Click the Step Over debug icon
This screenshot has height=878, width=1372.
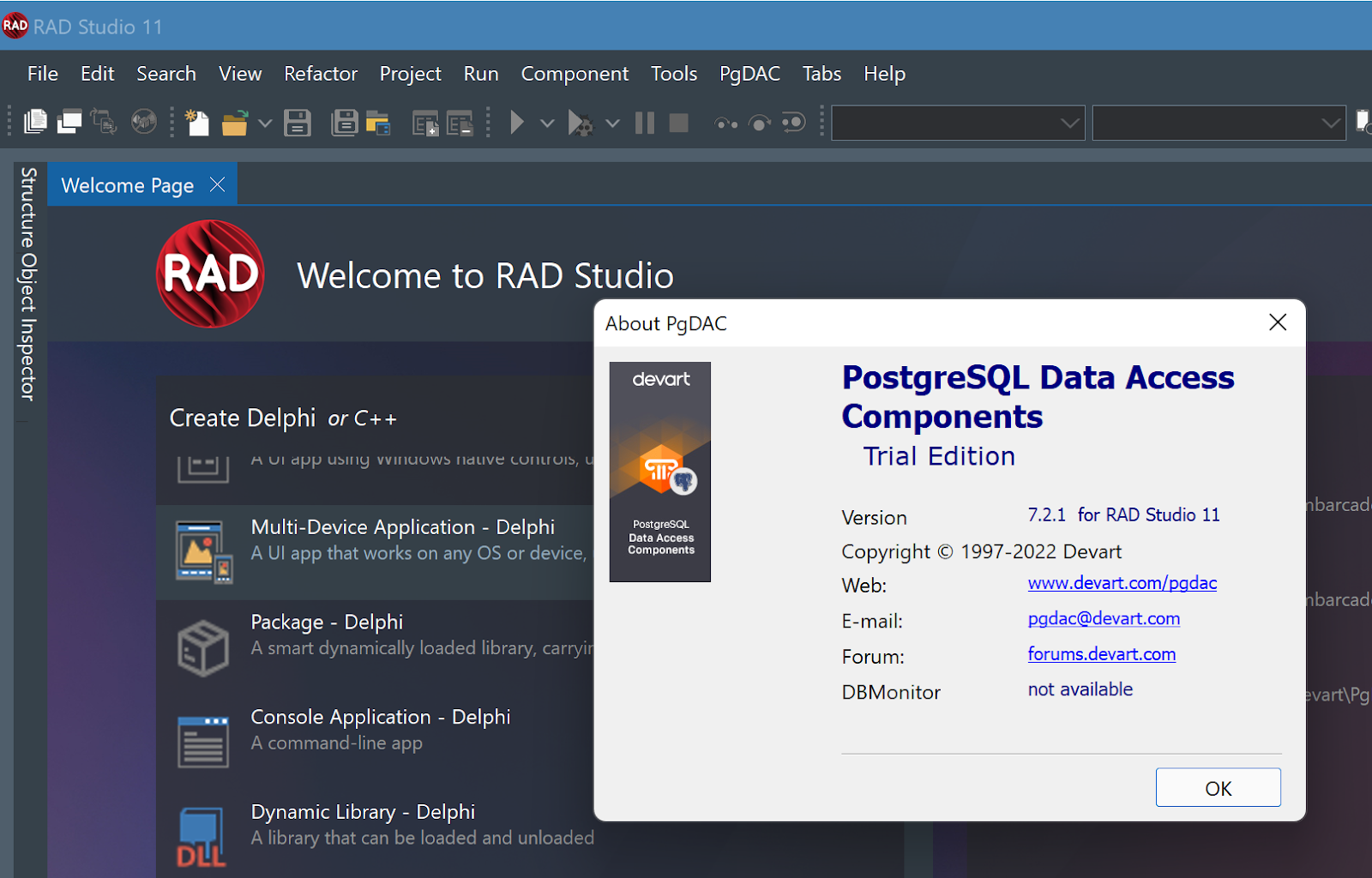[x=760, y=123]
